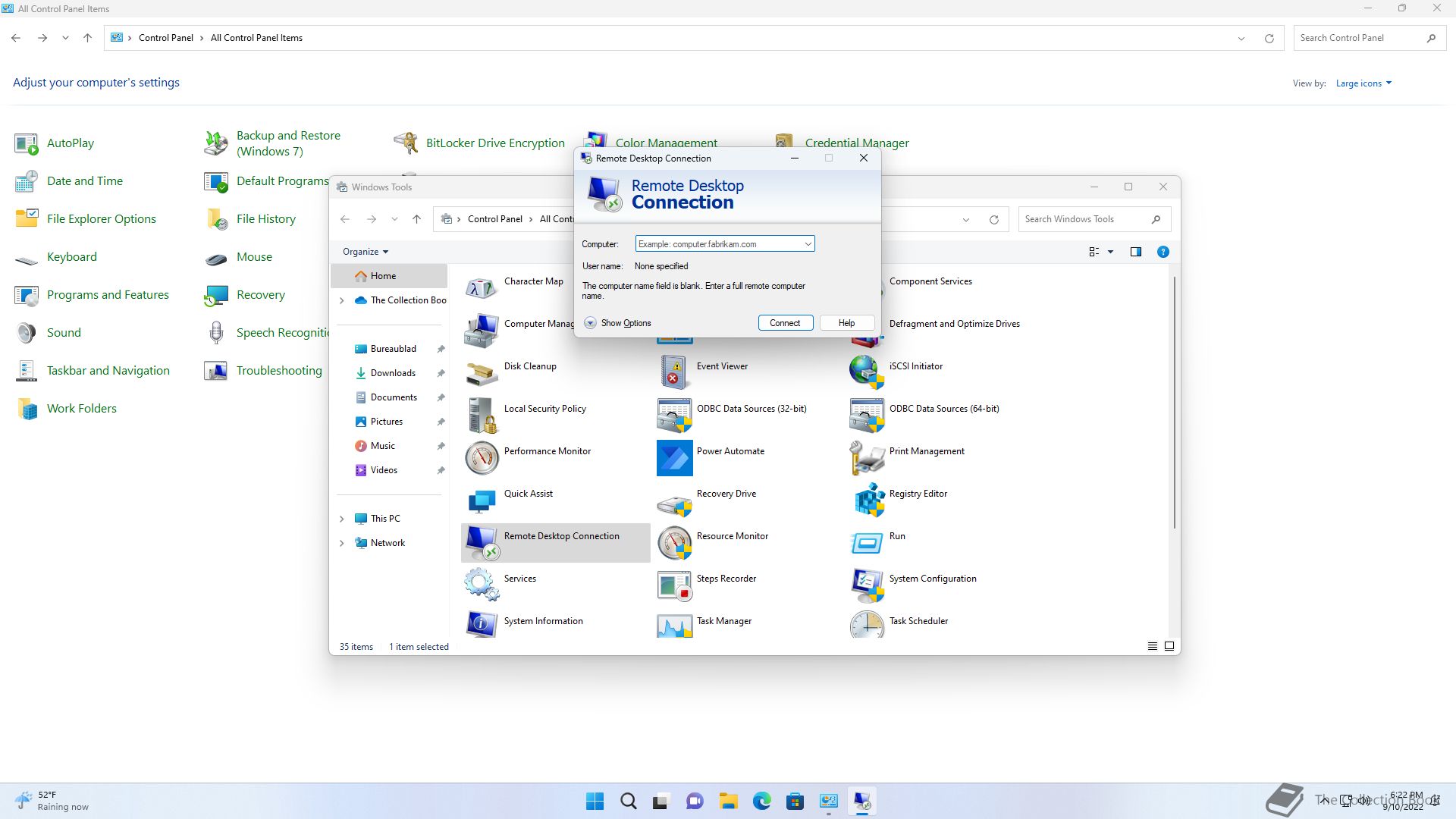Open the Computer name dropdown list
The width and height of the screenshot is (1456, 819).
pyautogui.click(x=808, y=244)
